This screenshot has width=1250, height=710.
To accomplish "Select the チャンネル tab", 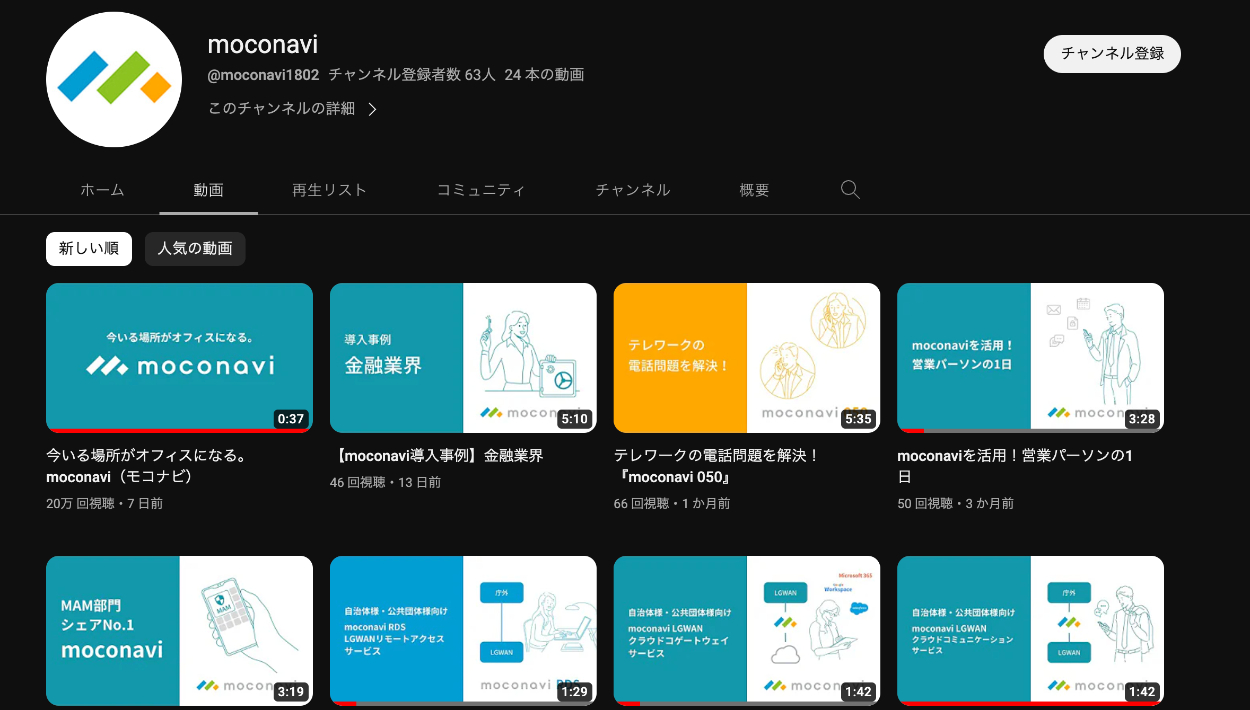I will point(632,190).
